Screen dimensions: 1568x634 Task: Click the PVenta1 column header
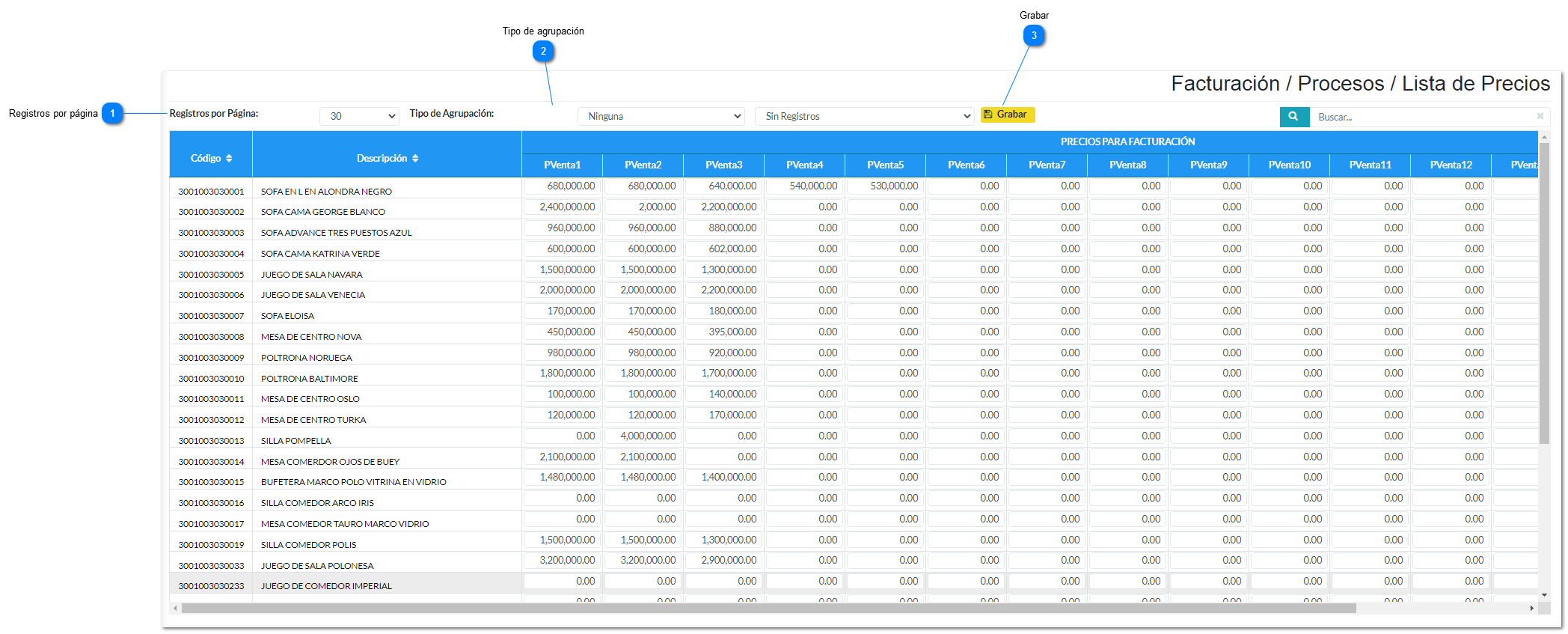pyautogui.click(x=563, y=165)
